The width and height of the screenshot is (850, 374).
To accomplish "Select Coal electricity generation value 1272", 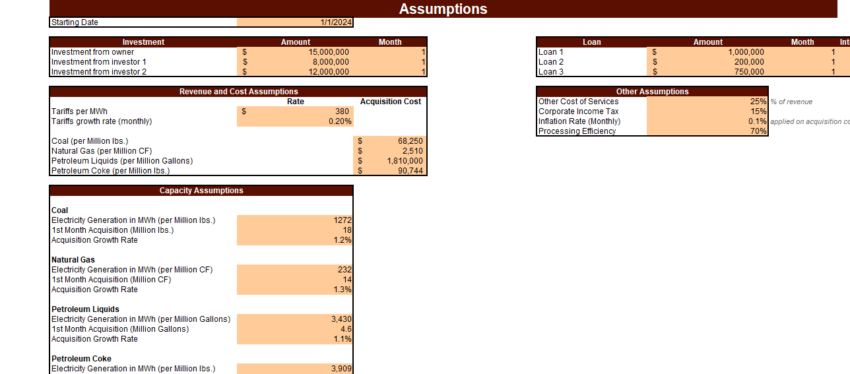I will click(x=295, y=220).
